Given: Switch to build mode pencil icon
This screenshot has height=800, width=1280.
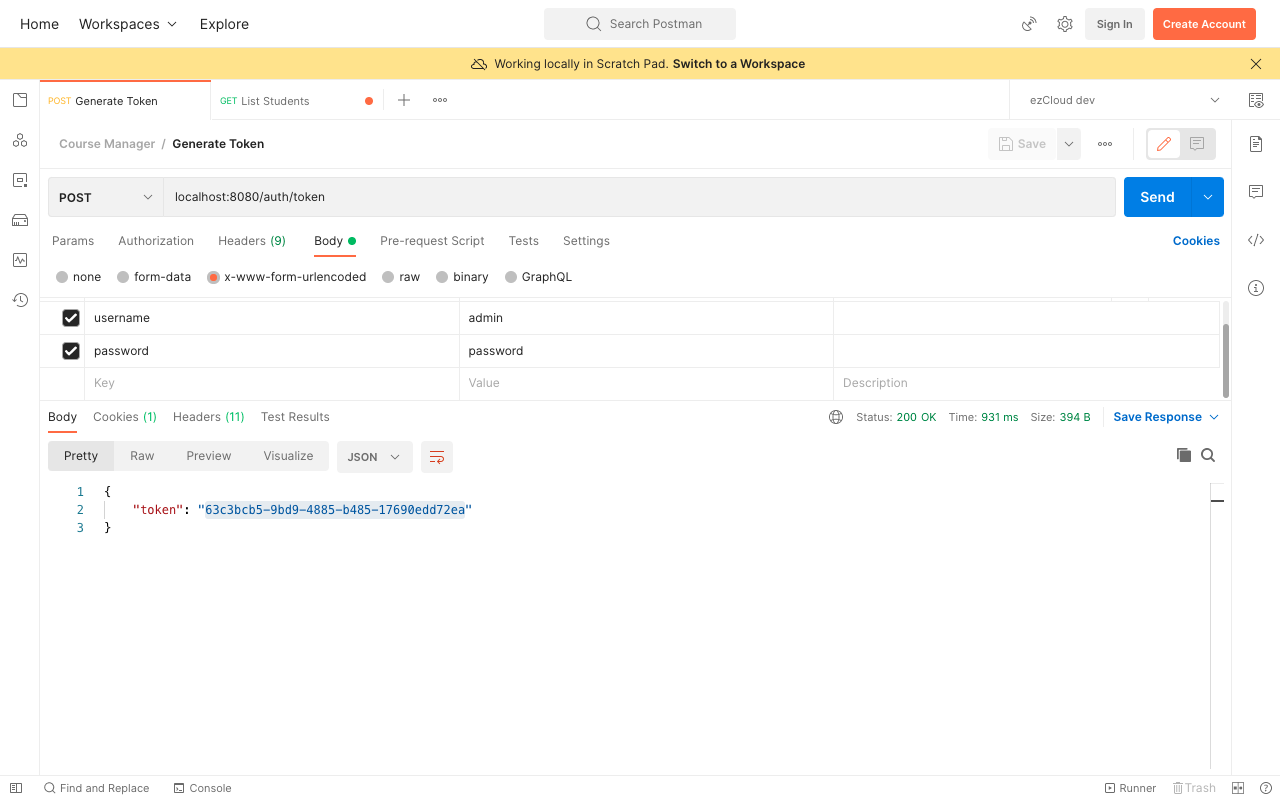Looking at the screenshot, I should point(1164,144).
